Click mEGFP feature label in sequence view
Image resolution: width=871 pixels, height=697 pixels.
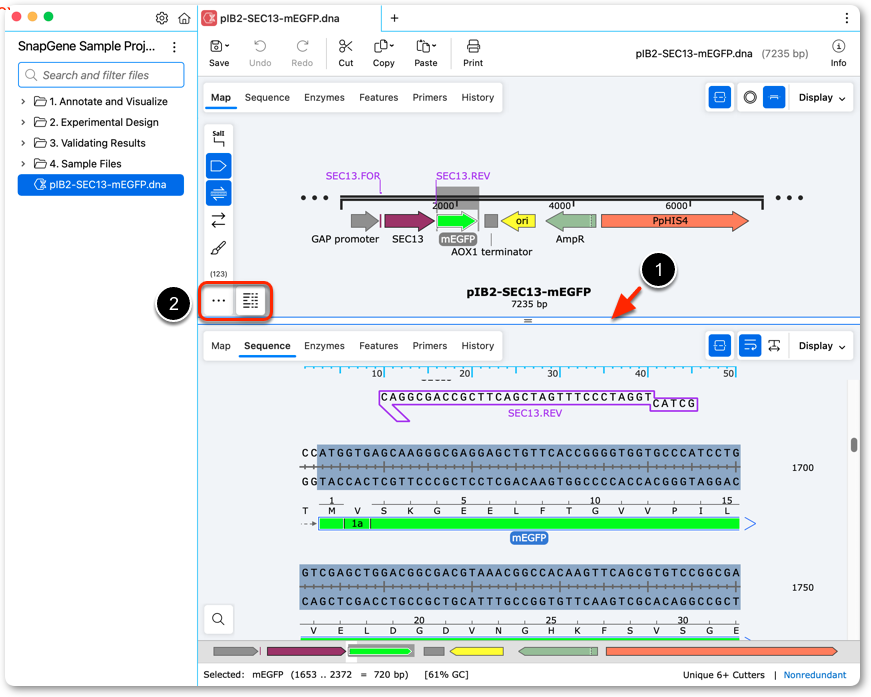coord(529,538)
